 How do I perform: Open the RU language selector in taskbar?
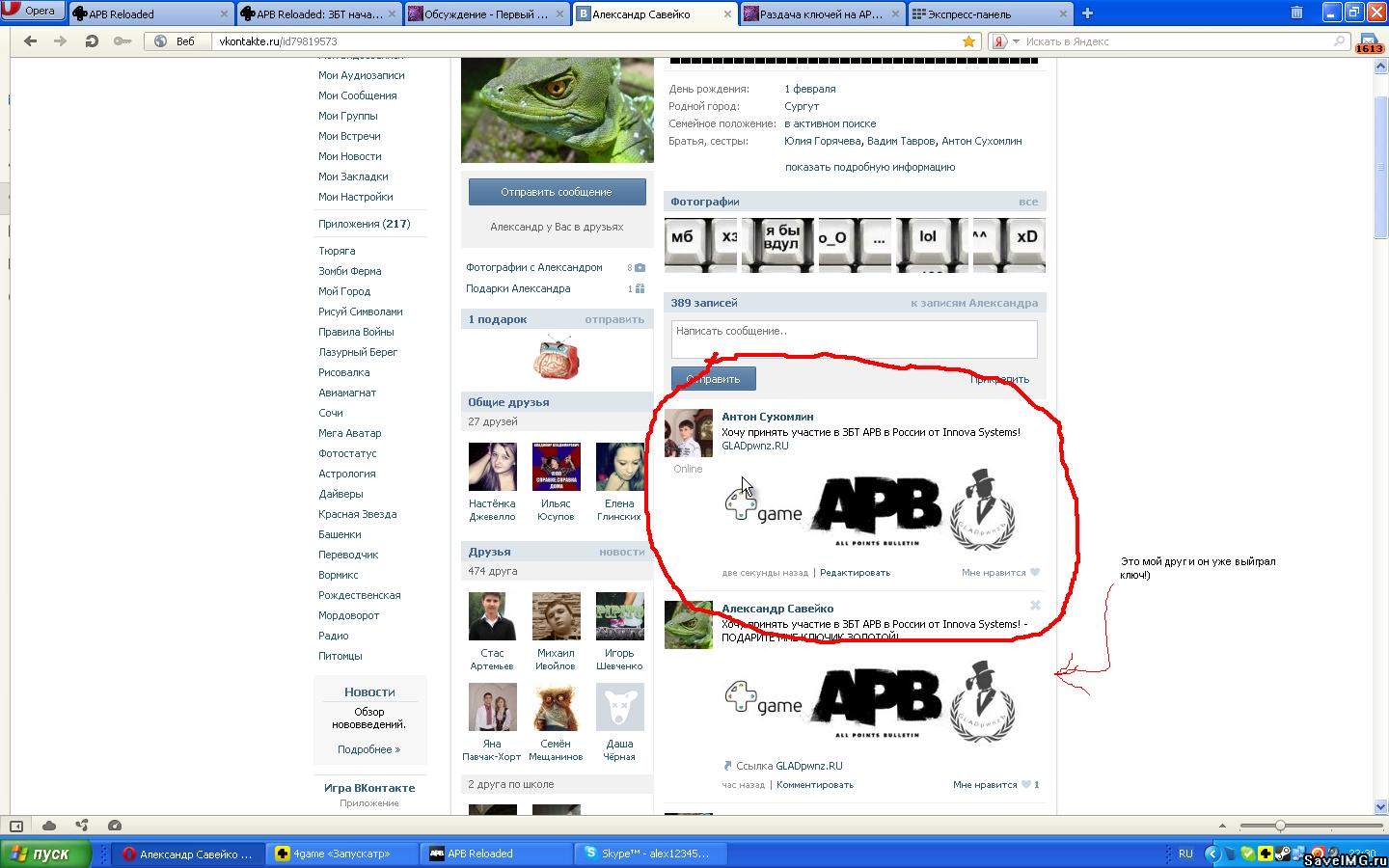click(1185, 854)
